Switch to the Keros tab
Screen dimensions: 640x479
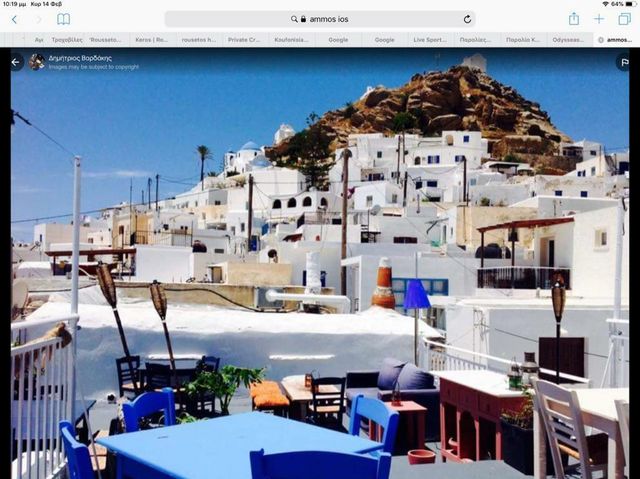(x=151, y=40)
